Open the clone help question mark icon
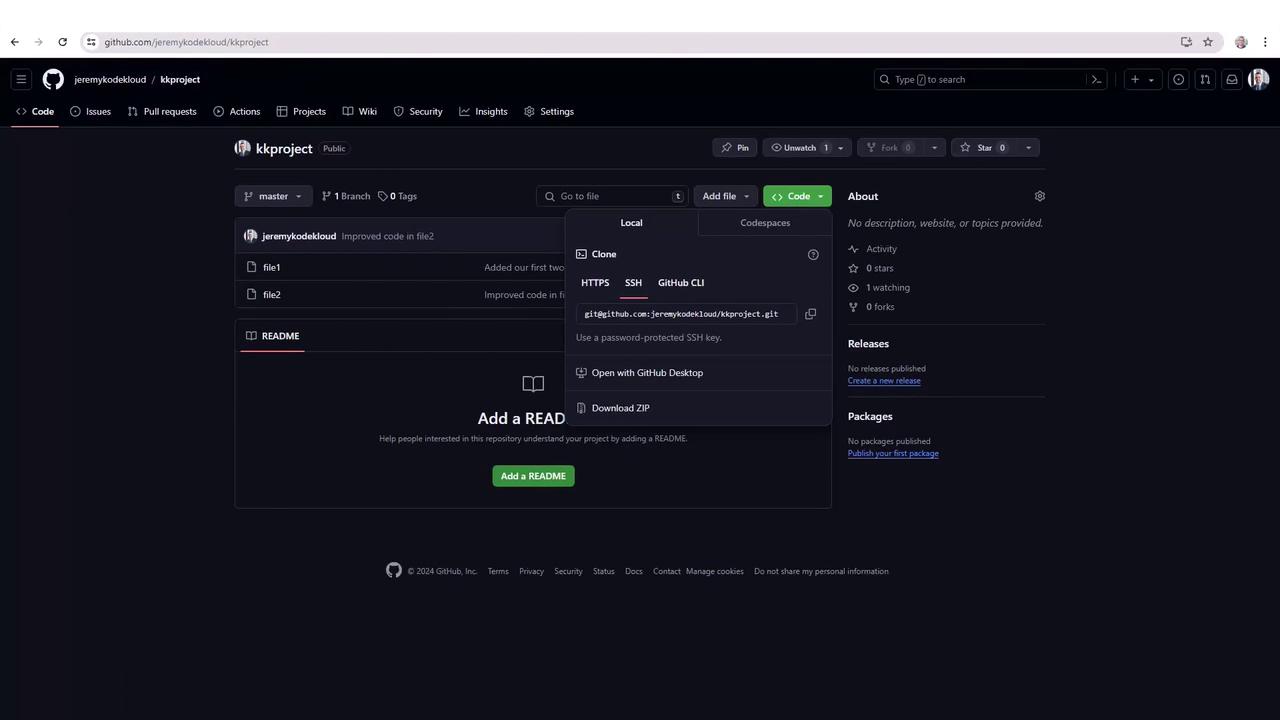Image resolution: width=1280 pixels, height=720 pixels. click(x=813, y=255)
